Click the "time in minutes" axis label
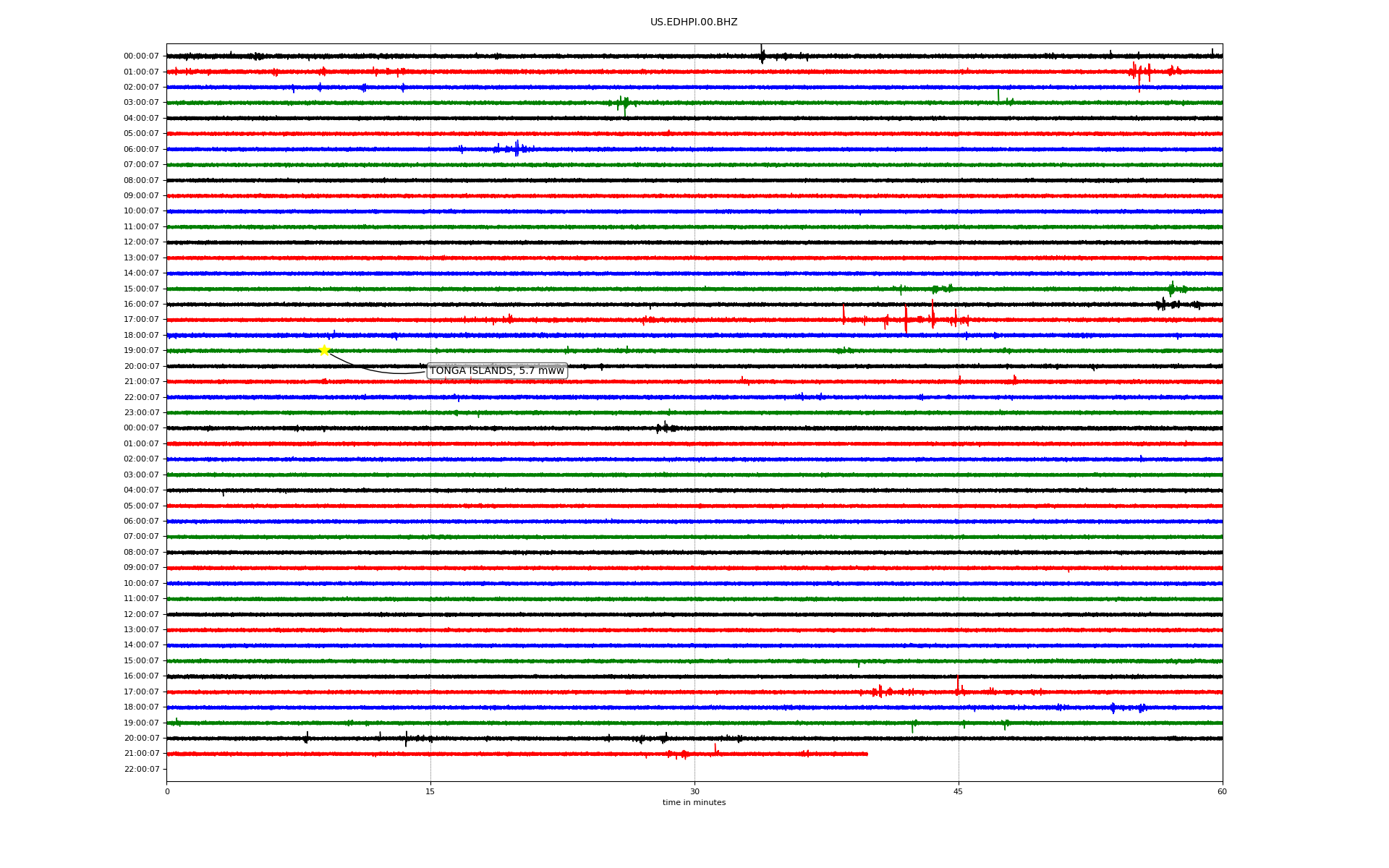Screen dimensions: 1389x868 [x=693, y=803]
